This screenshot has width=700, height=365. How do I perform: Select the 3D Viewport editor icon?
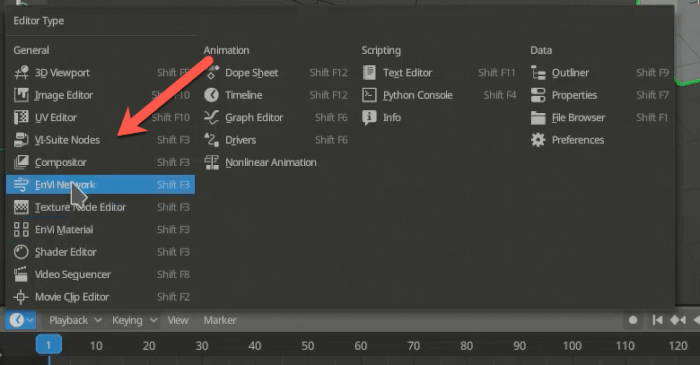click(21, 73)
